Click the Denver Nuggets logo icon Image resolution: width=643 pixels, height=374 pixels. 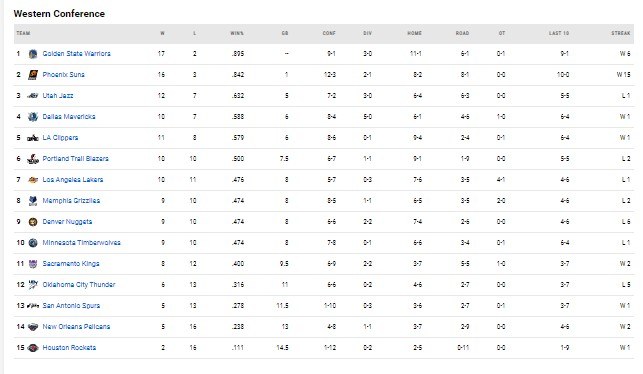click(33, 222)
